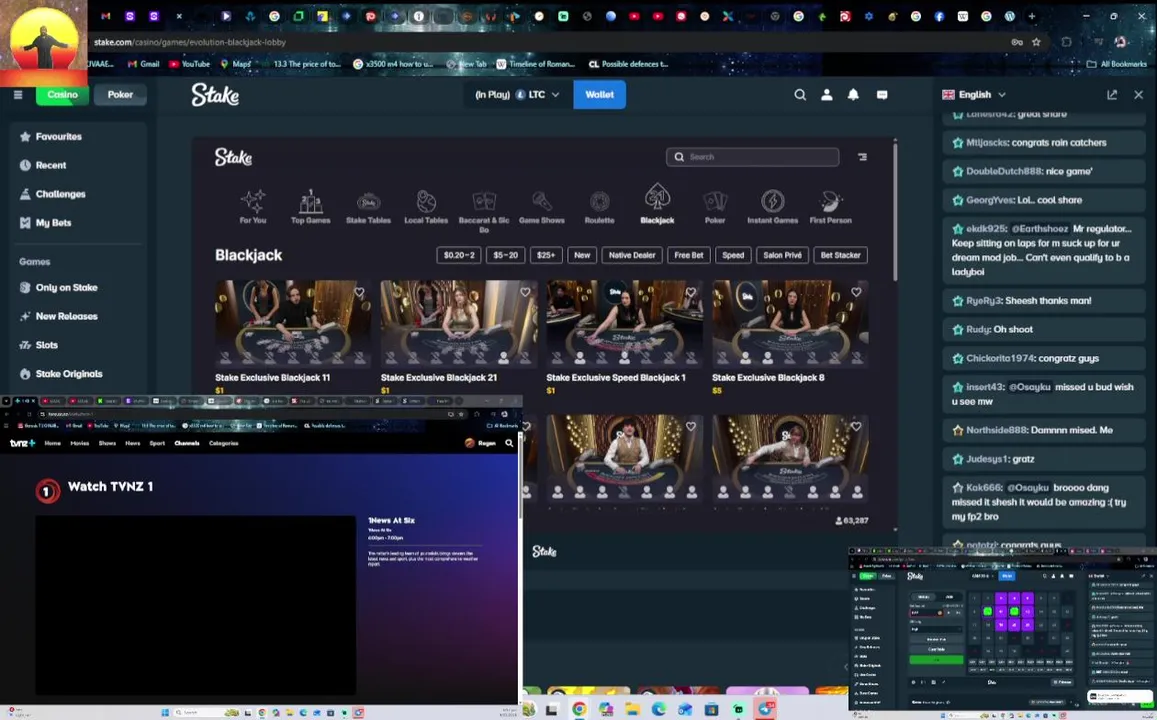Open the Gmail bookmark
Screen dimensions: 1157x720
click(x=143, y=64)
